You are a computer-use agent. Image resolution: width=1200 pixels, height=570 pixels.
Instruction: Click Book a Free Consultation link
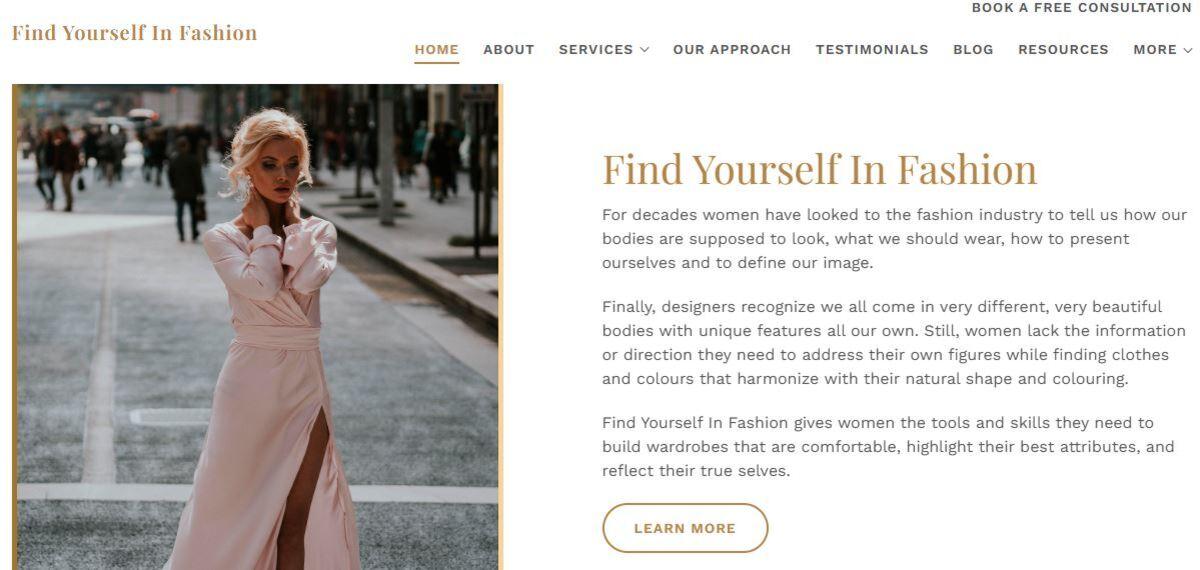[1082, 8]
